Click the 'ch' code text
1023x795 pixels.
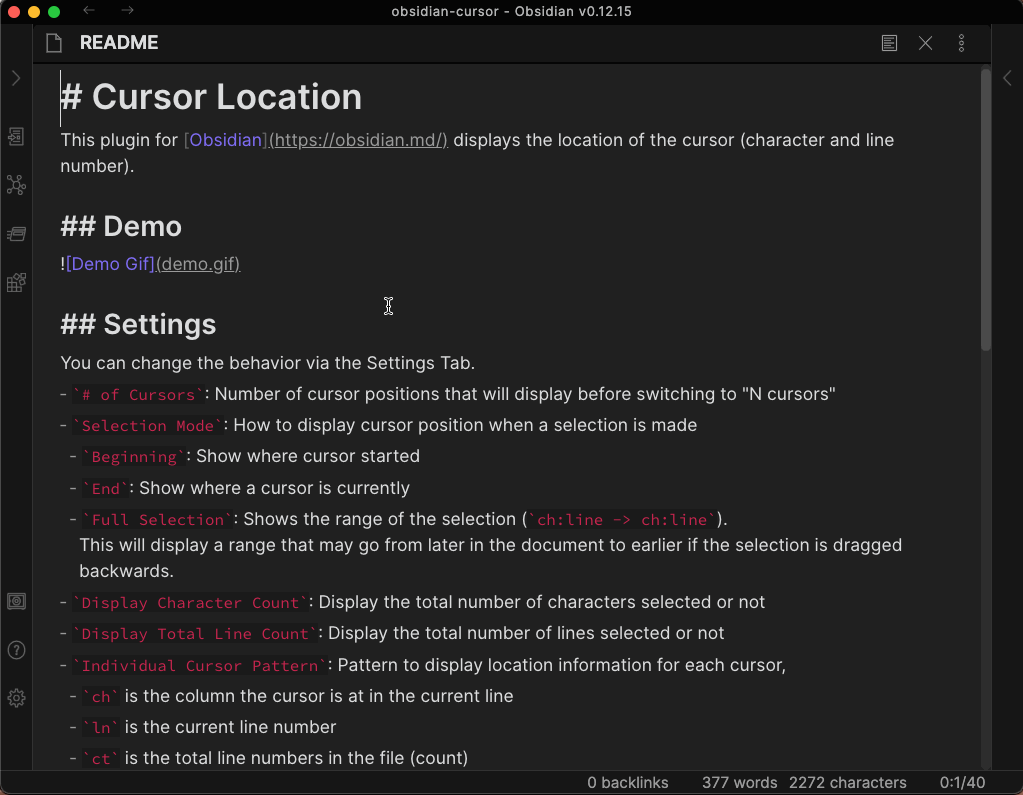point(100,697)
